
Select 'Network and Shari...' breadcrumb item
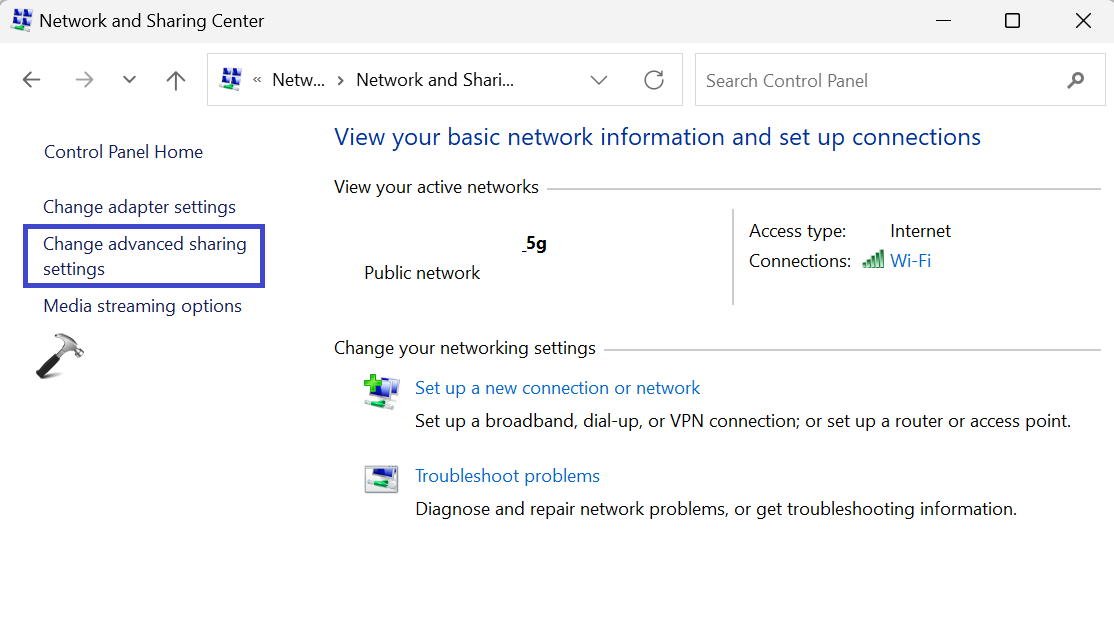pyautogui.click(x=435, y=80)
